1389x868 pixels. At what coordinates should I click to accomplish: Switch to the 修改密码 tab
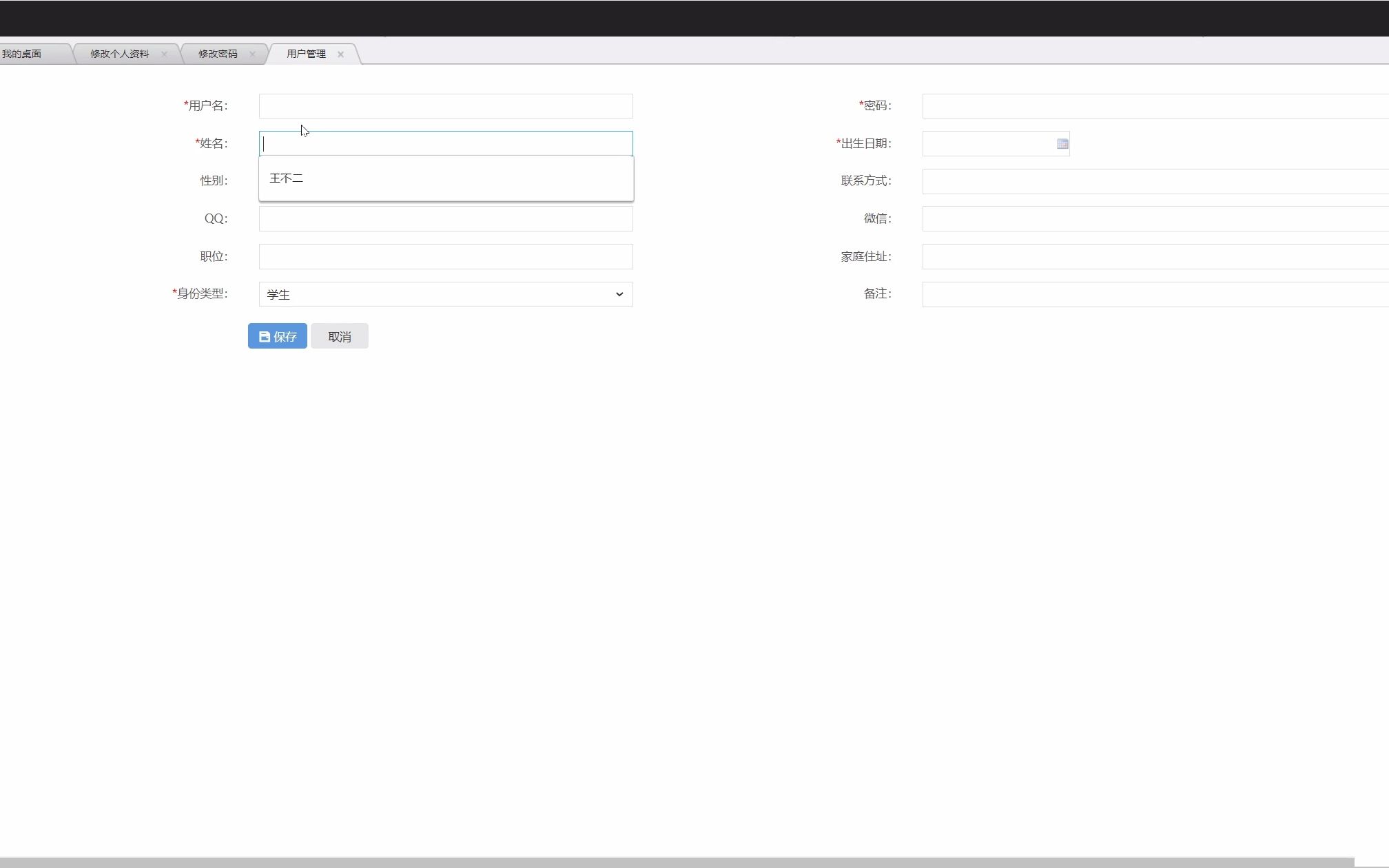(218, 54)
